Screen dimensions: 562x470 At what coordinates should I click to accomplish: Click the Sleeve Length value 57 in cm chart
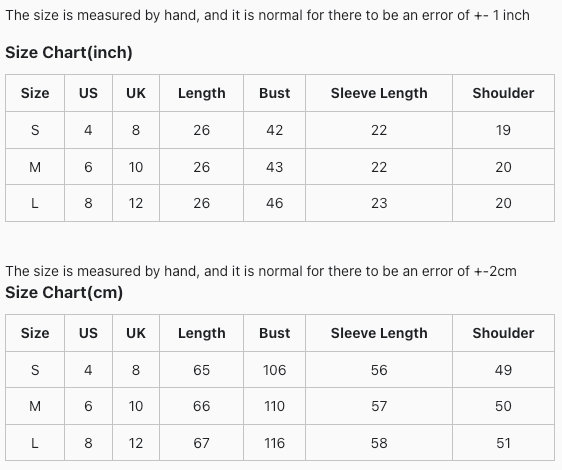coord(379,406)
